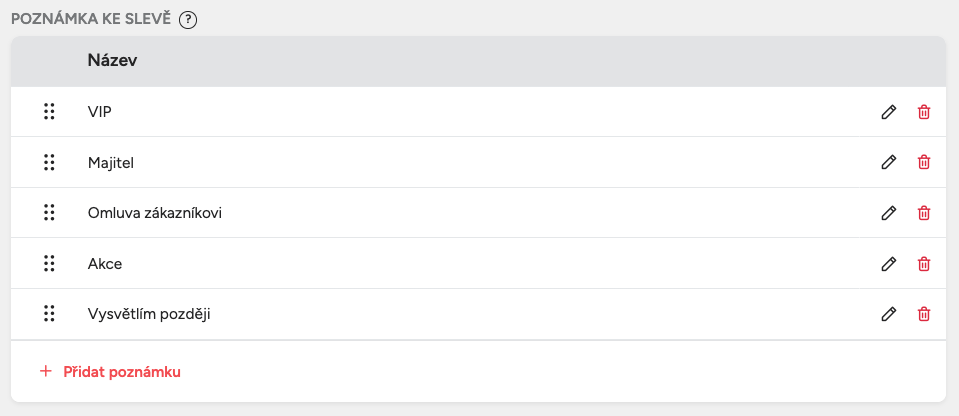Click the help question mark icon

pyautogui.click(x=187, y=20)
